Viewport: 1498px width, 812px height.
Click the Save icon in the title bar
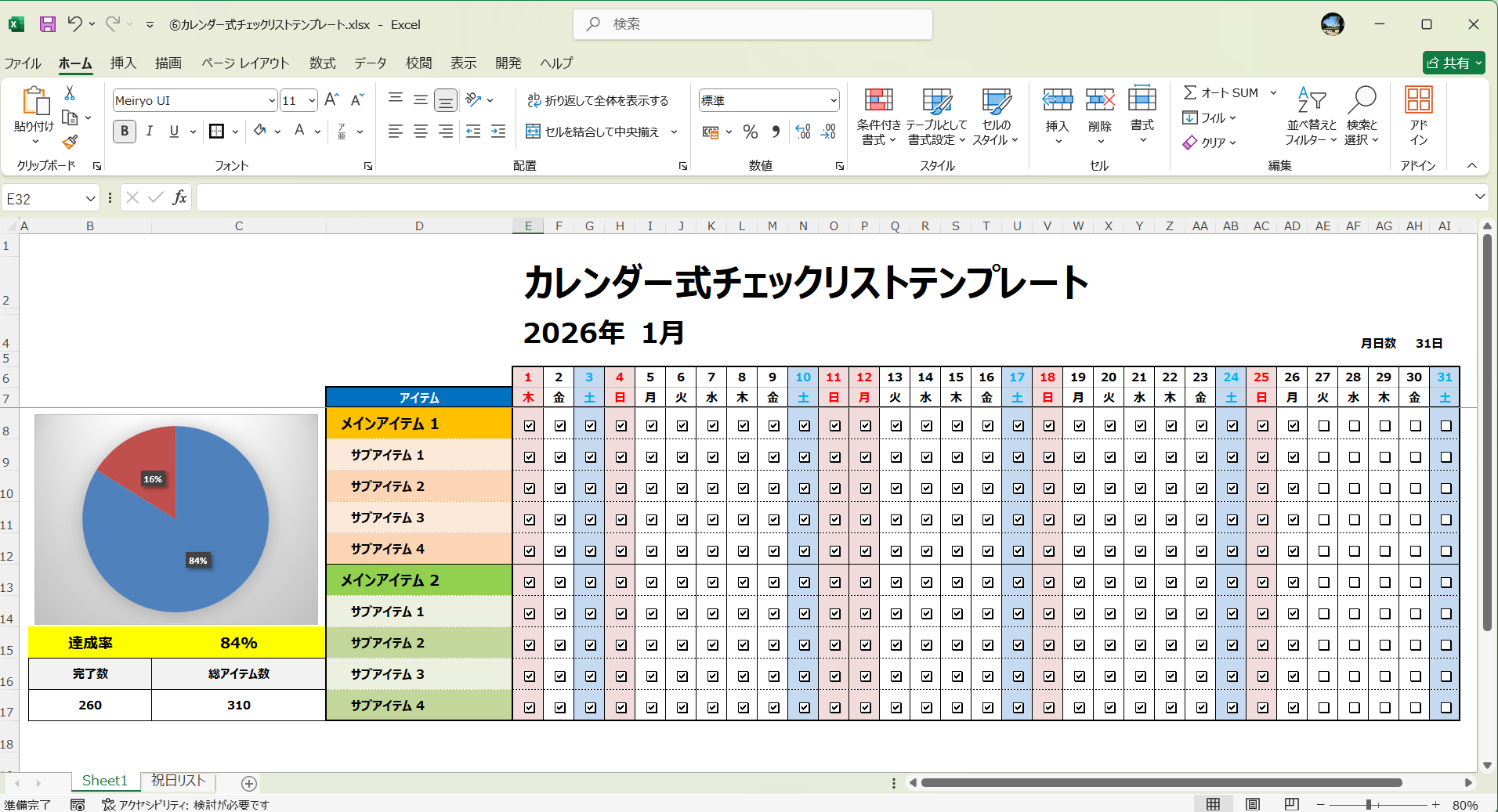click(x=47, y=24)
